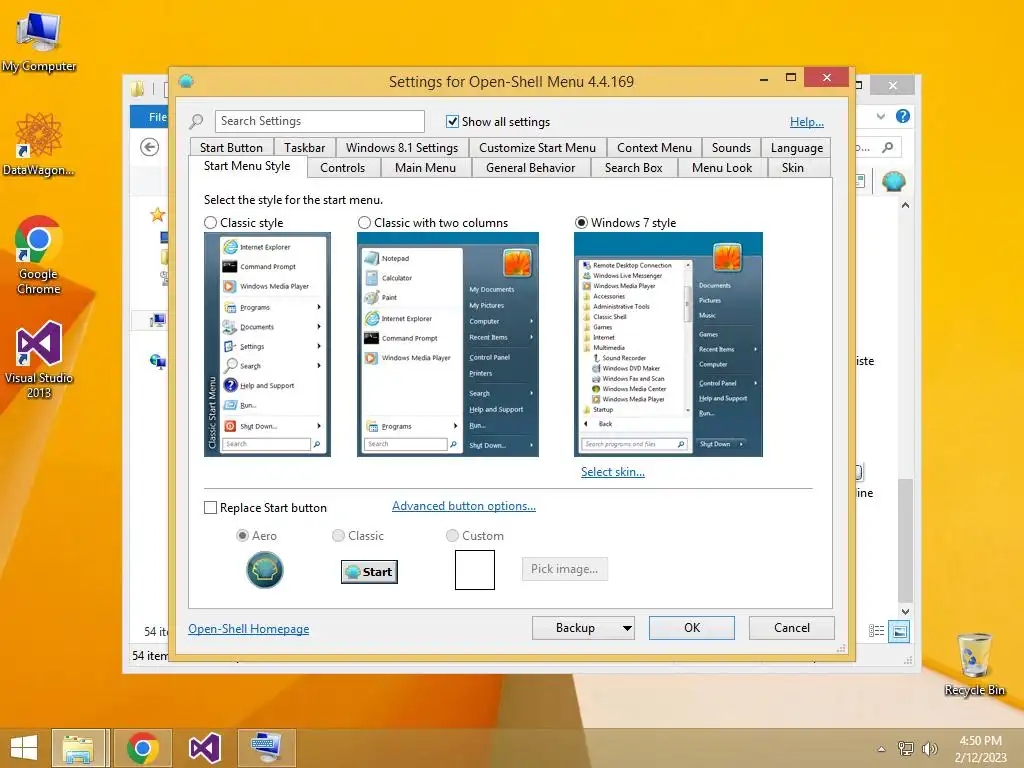The width and height of the screenshot is (1024, 768).
Task: Switch to the Taskbar tab
Action: [304, 148]
